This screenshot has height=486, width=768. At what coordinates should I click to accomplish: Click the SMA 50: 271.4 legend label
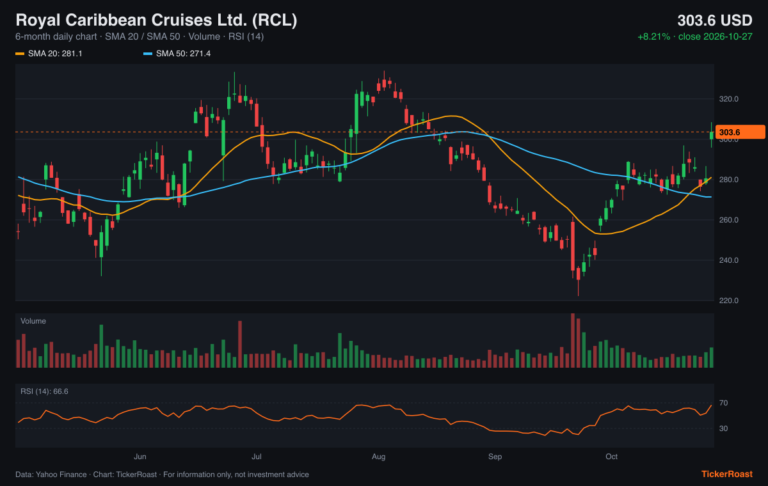tap(183, 53)
